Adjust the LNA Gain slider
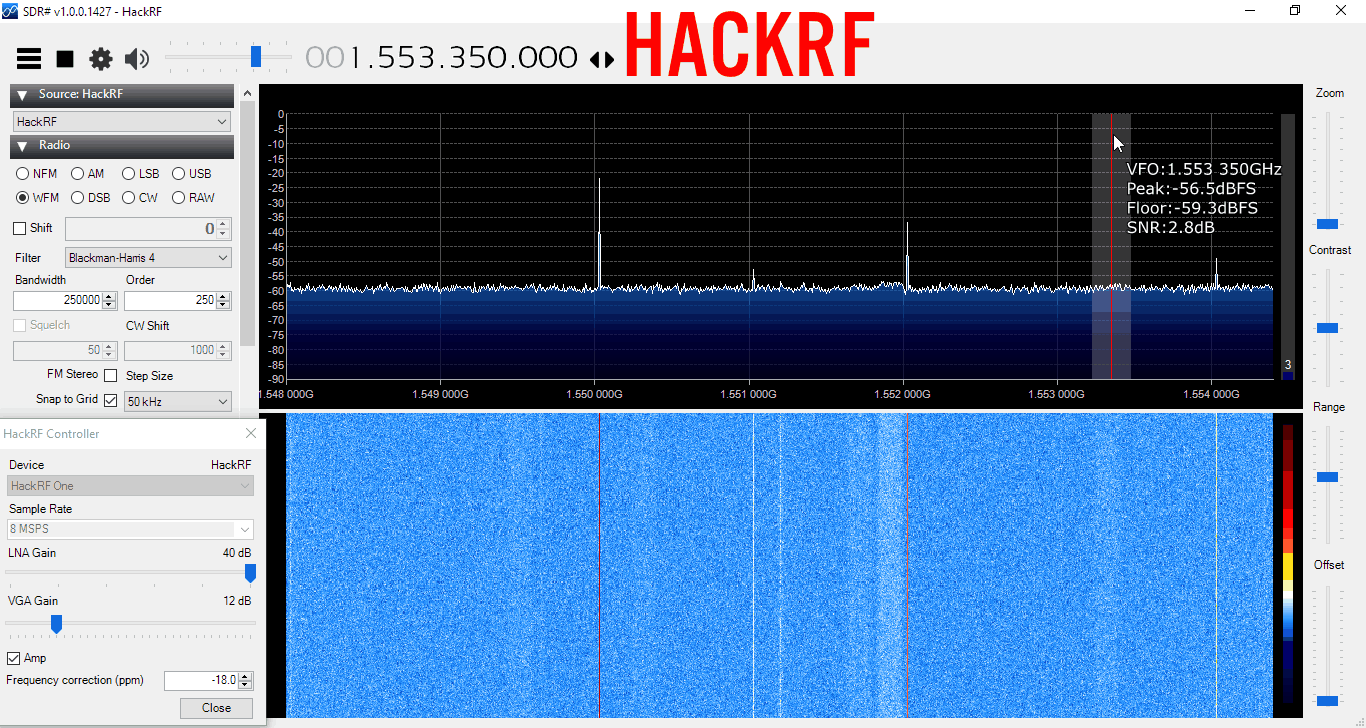 (x=250, y=573)
